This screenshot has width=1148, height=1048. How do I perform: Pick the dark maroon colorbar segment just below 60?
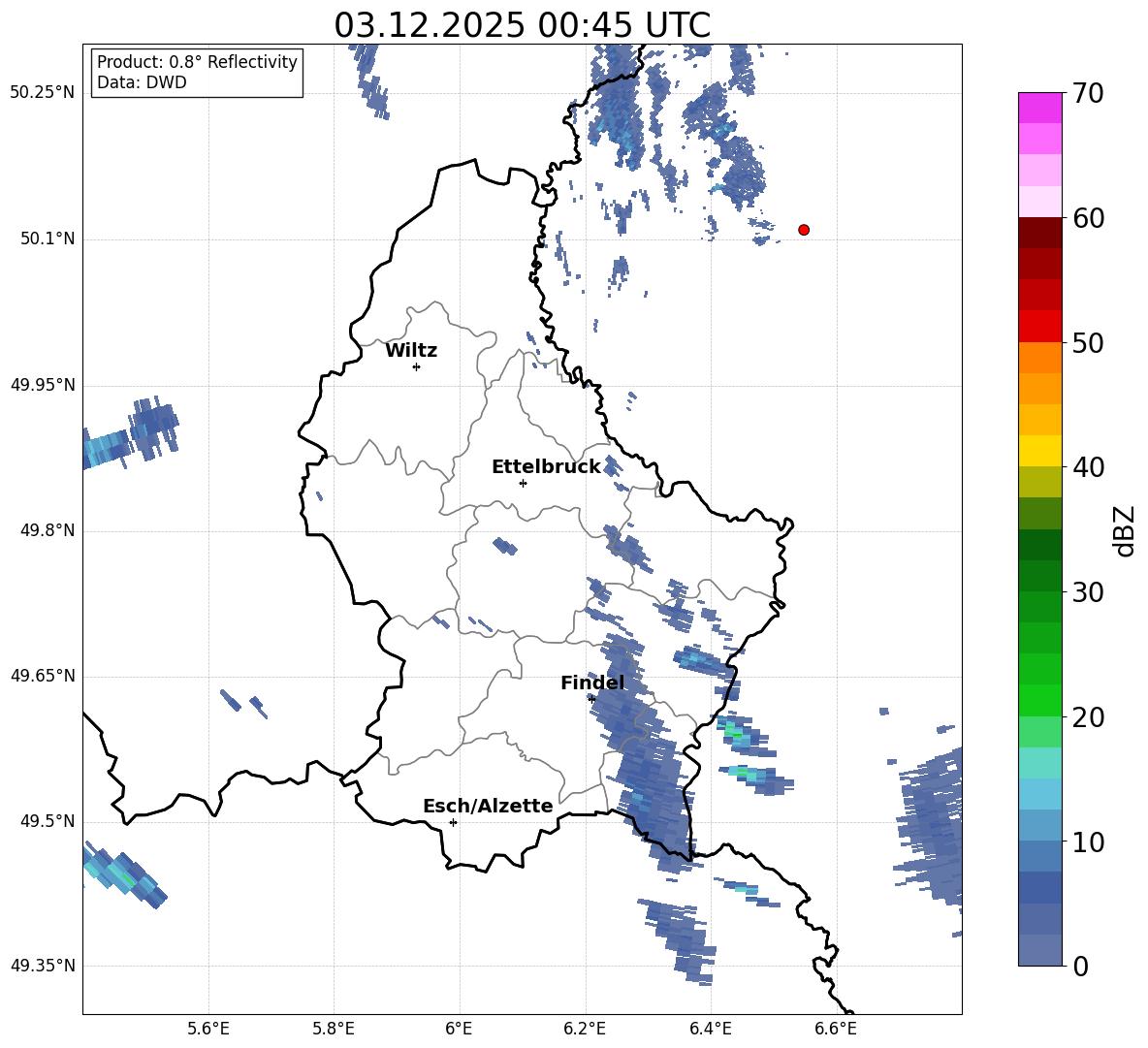(x=1039, y=233)
